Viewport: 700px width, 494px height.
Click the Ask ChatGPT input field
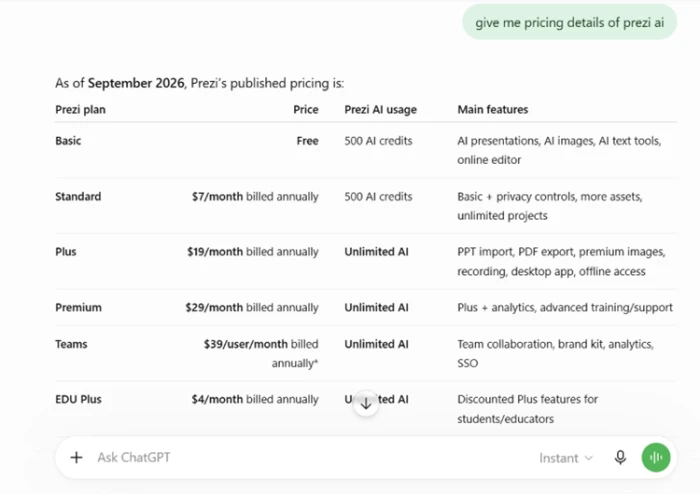point(308,457)
